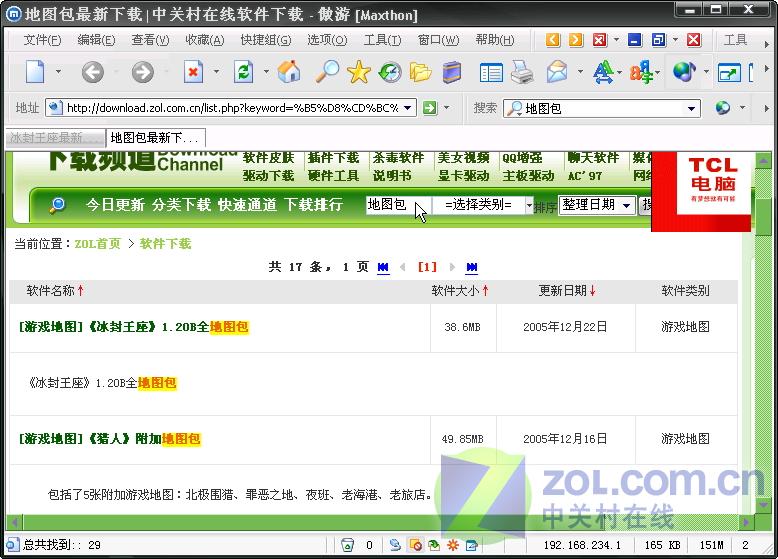Image resolution: width=778 pixels, height=559 pixels.
Task: Click the window with green arrow toolbar icon
Action: point(729,73)
